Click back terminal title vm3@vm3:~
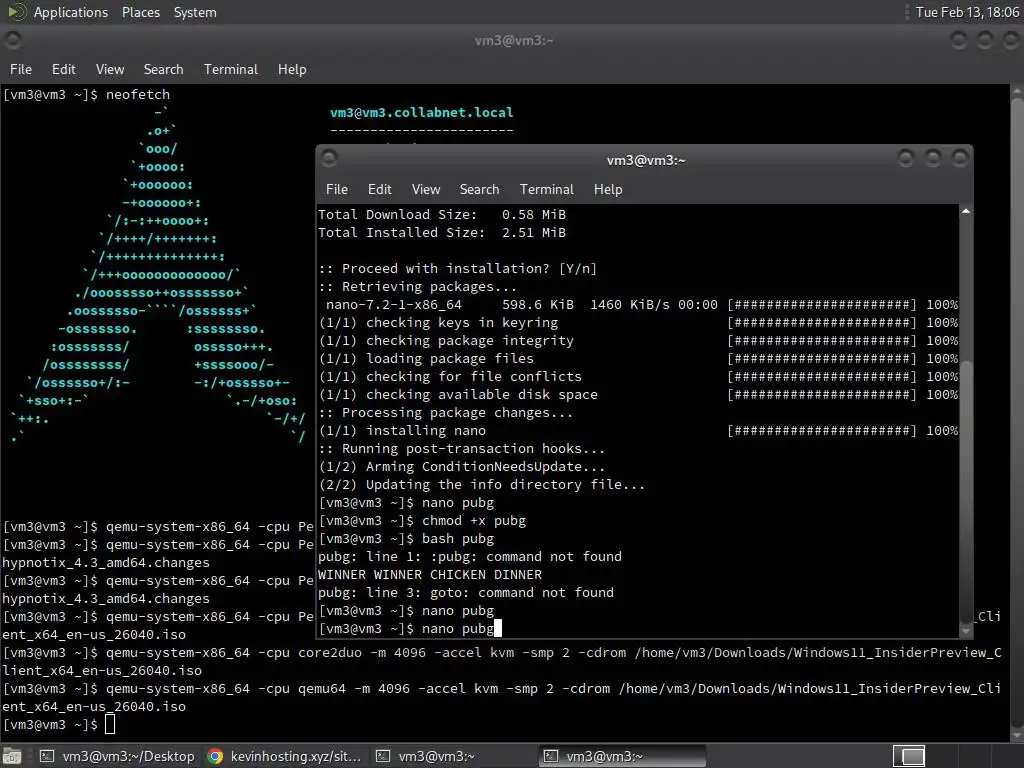1024x768 pixels. (514, 40)
